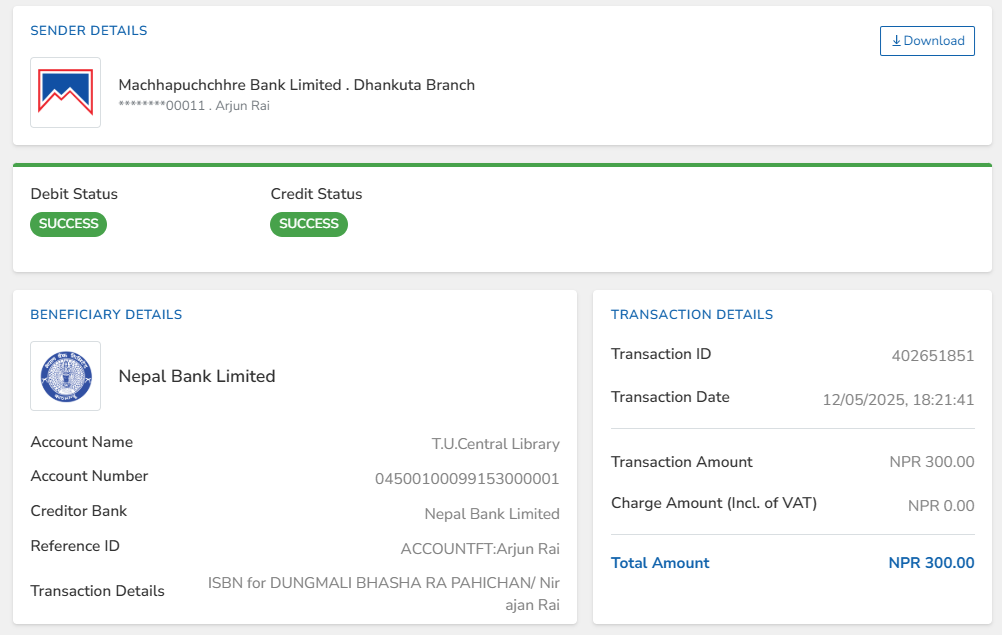1002x635 pixels.
Task: Click the Account Number label
Action: pyautogui.click(x=89, y=476)
